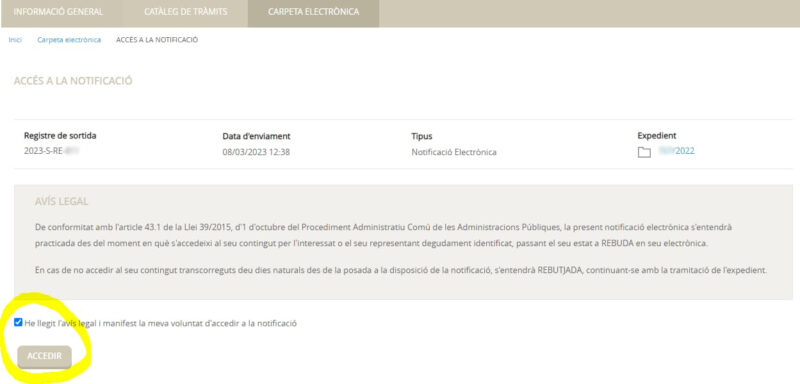800x384 pixels.
Task: Switch to Catàleg de Tràmits tab
Action: point(186,12)
